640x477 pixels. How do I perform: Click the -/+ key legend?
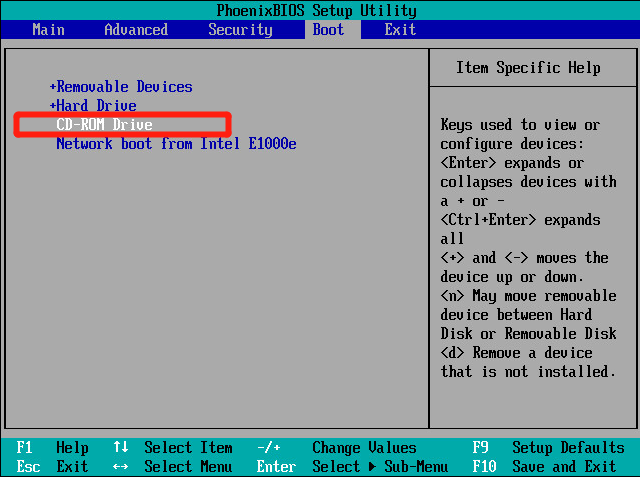(269, 448)
